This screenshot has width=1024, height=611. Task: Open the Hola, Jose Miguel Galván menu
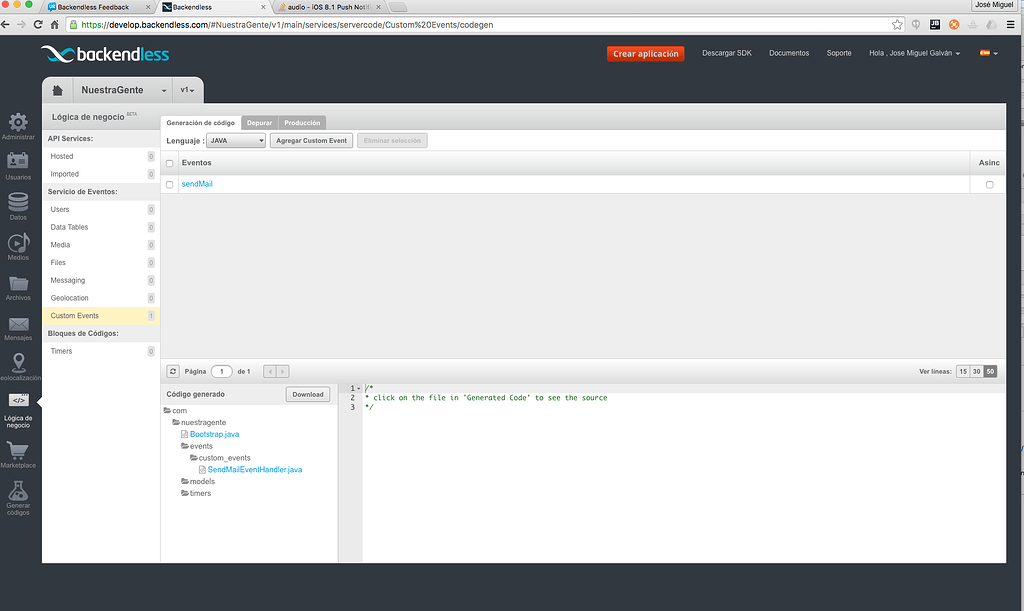coord(914,53)
